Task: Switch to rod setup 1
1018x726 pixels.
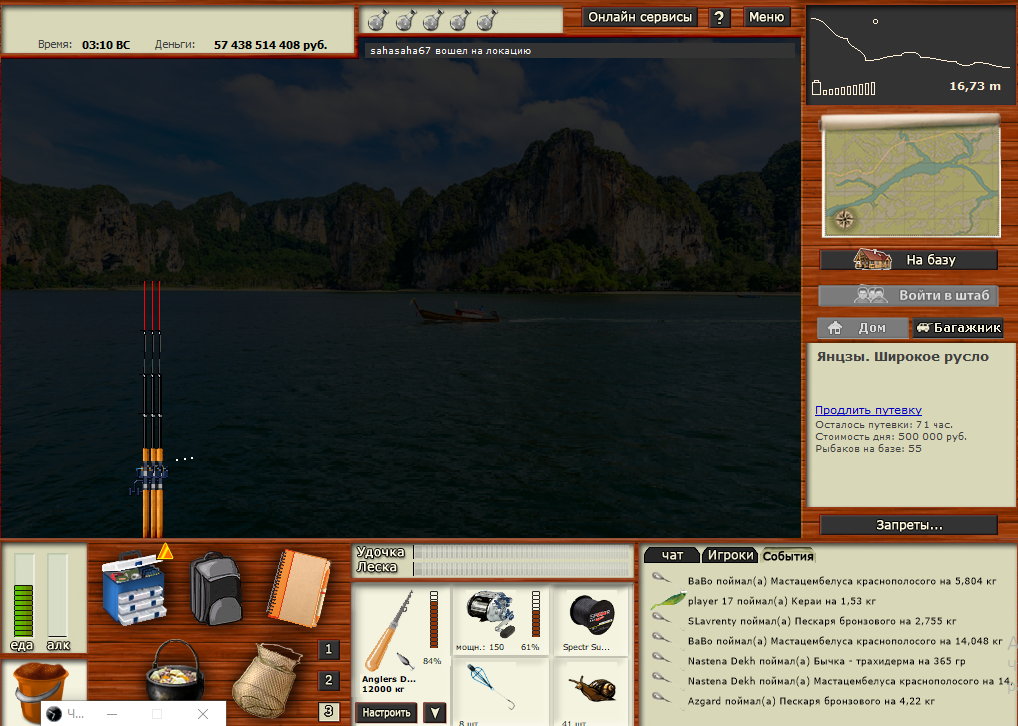Action: click(329, 649)
